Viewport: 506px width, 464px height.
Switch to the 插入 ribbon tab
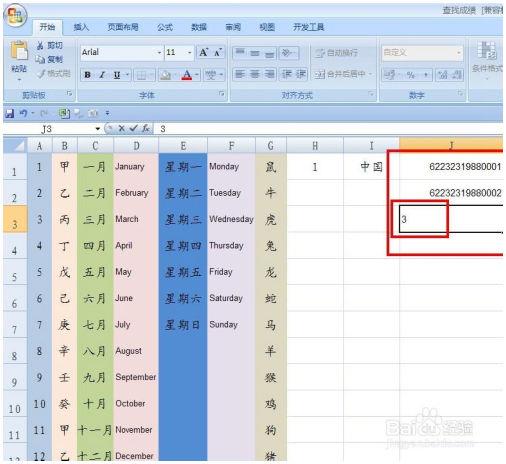(81, 27)
